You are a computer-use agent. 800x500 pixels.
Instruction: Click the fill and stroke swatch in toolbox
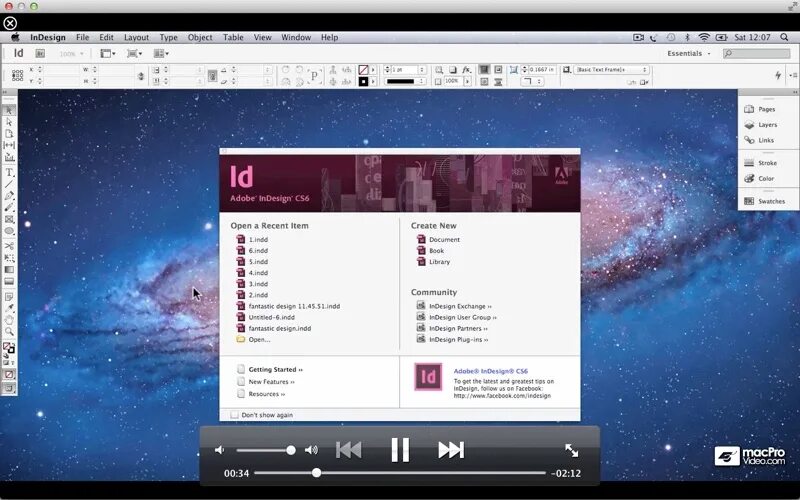[9, 348]
